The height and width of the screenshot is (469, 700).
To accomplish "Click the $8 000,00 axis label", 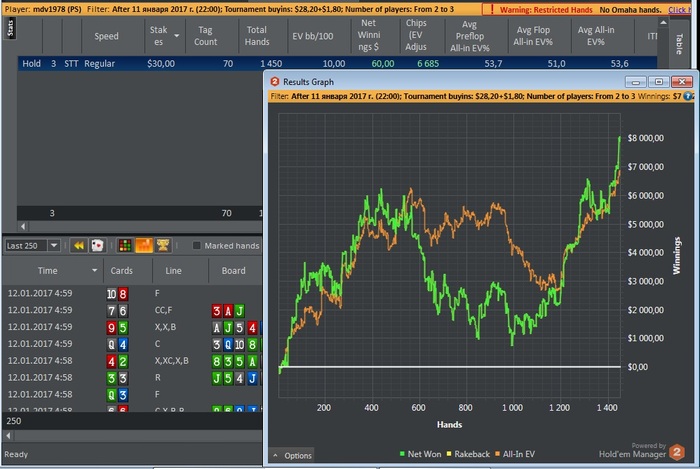I will (x=645, y=138).
